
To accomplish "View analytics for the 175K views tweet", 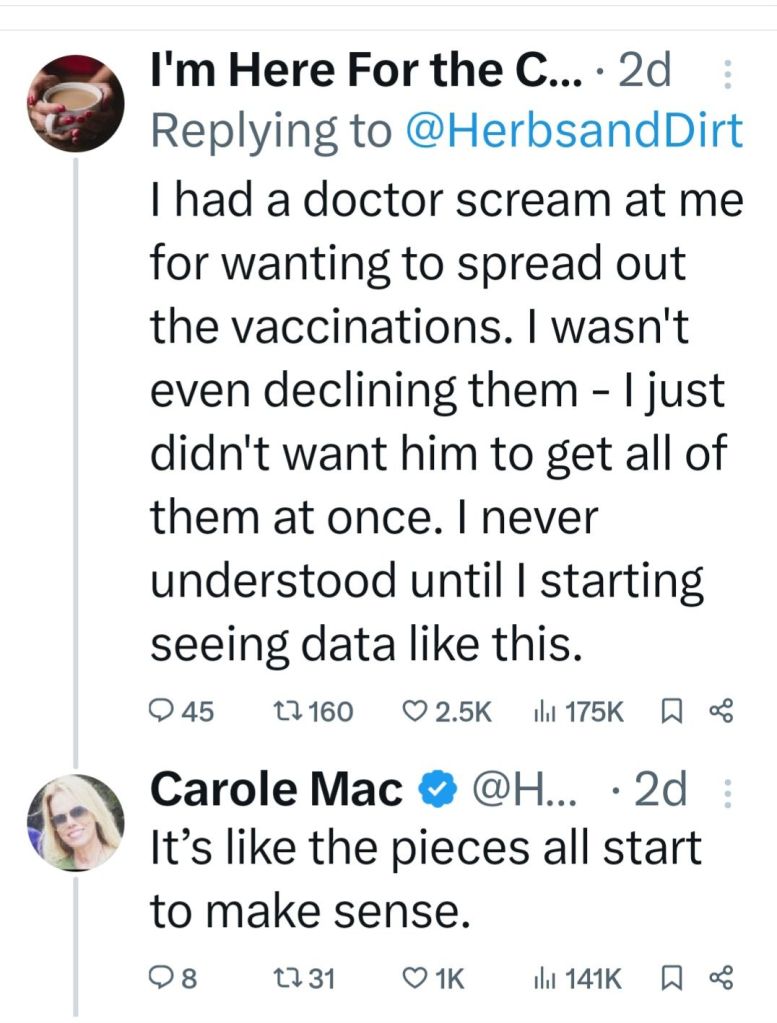I will (539, 711).
